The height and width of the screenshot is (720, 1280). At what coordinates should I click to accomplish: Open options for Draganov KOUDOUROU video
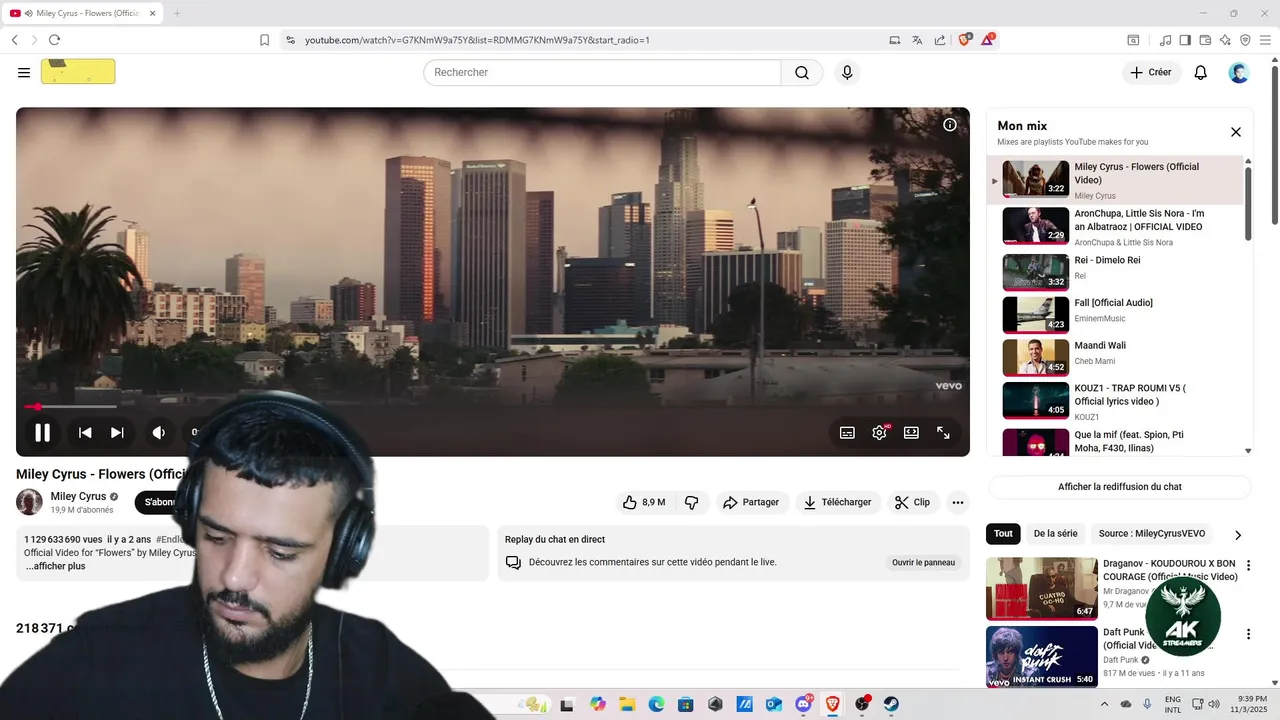tap(1248, 566)
